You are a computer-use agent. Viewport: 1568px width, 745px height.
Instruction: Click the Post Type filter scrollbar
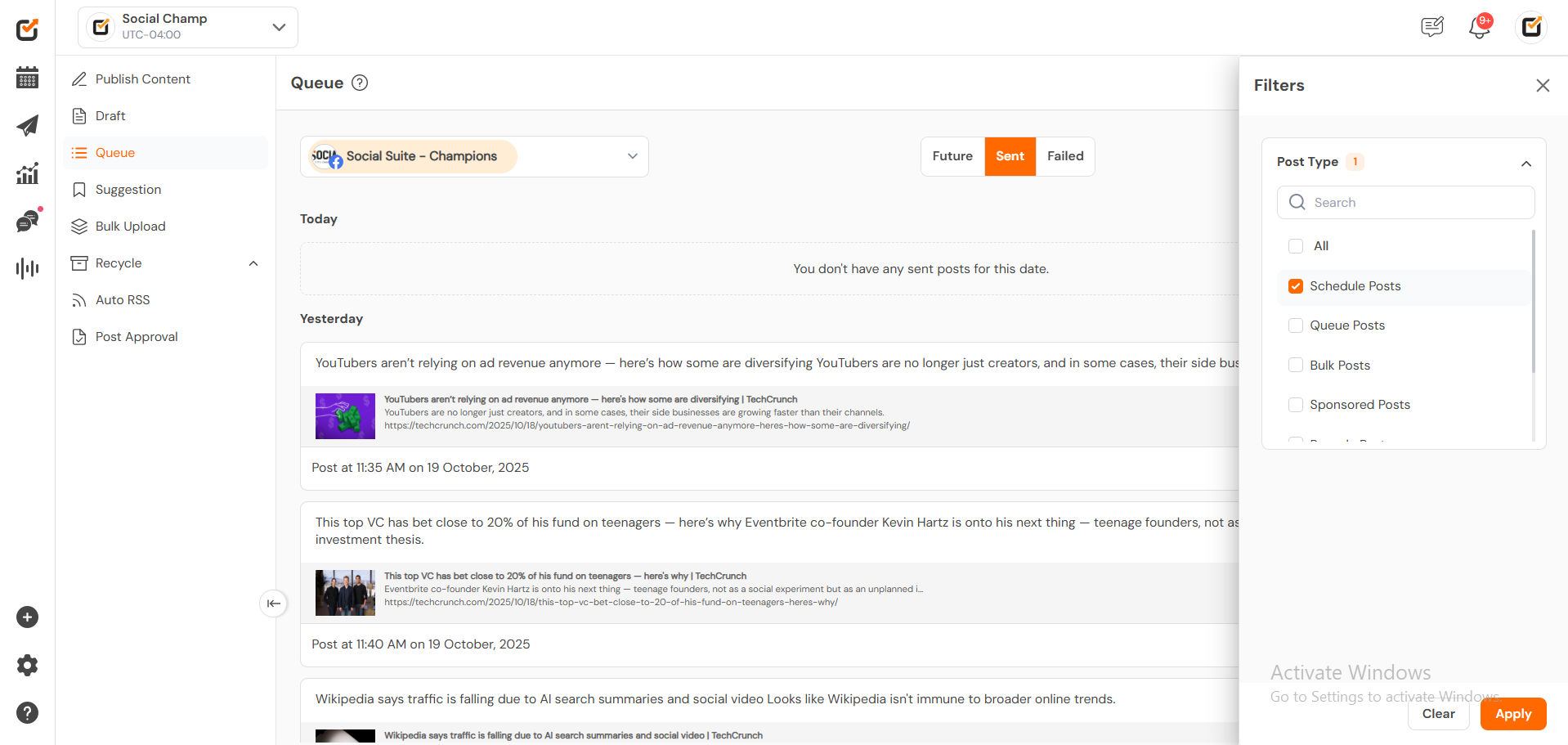coord(1533,303)
